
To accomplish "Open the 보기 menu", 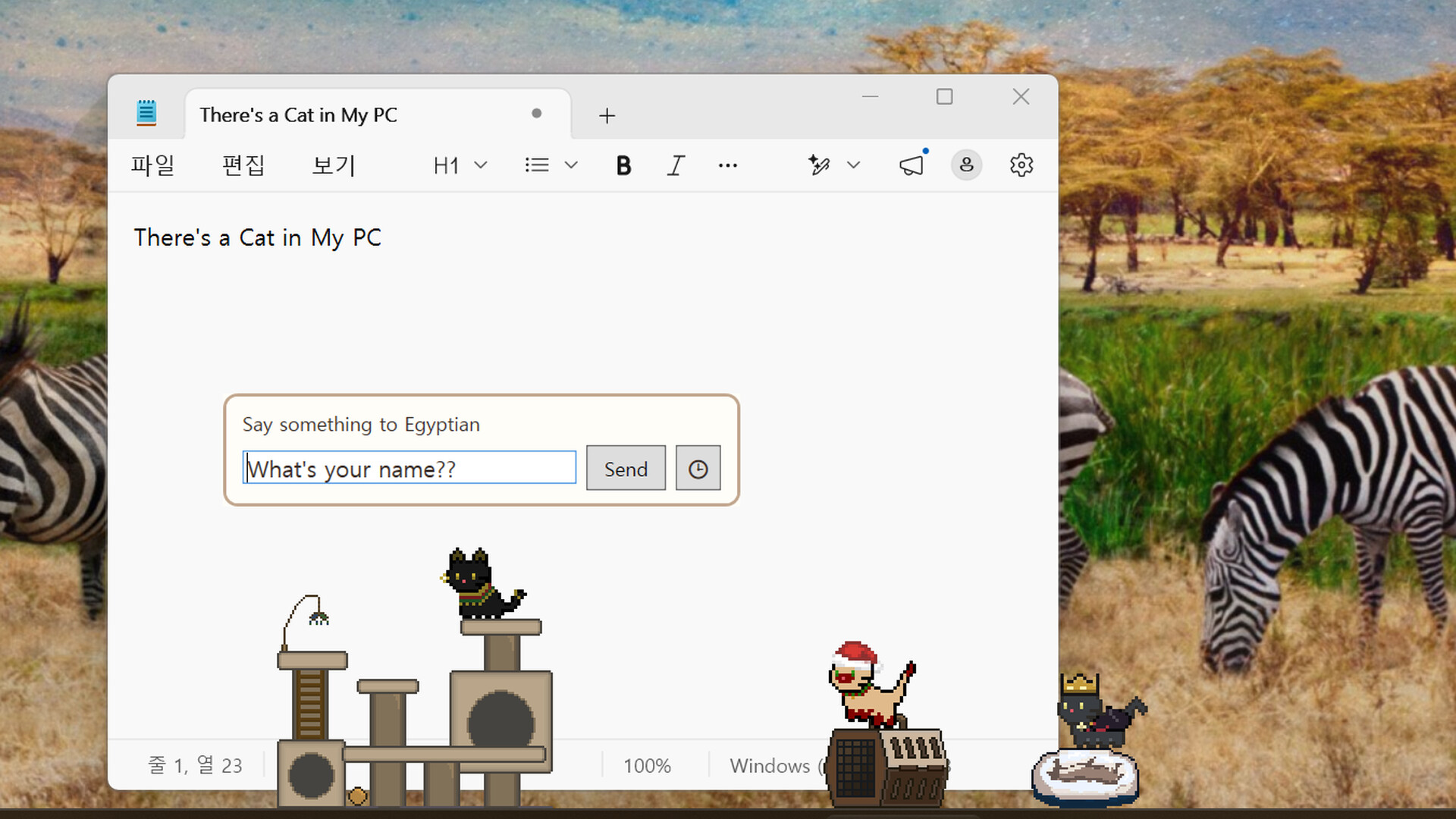I will click(334, 165).
